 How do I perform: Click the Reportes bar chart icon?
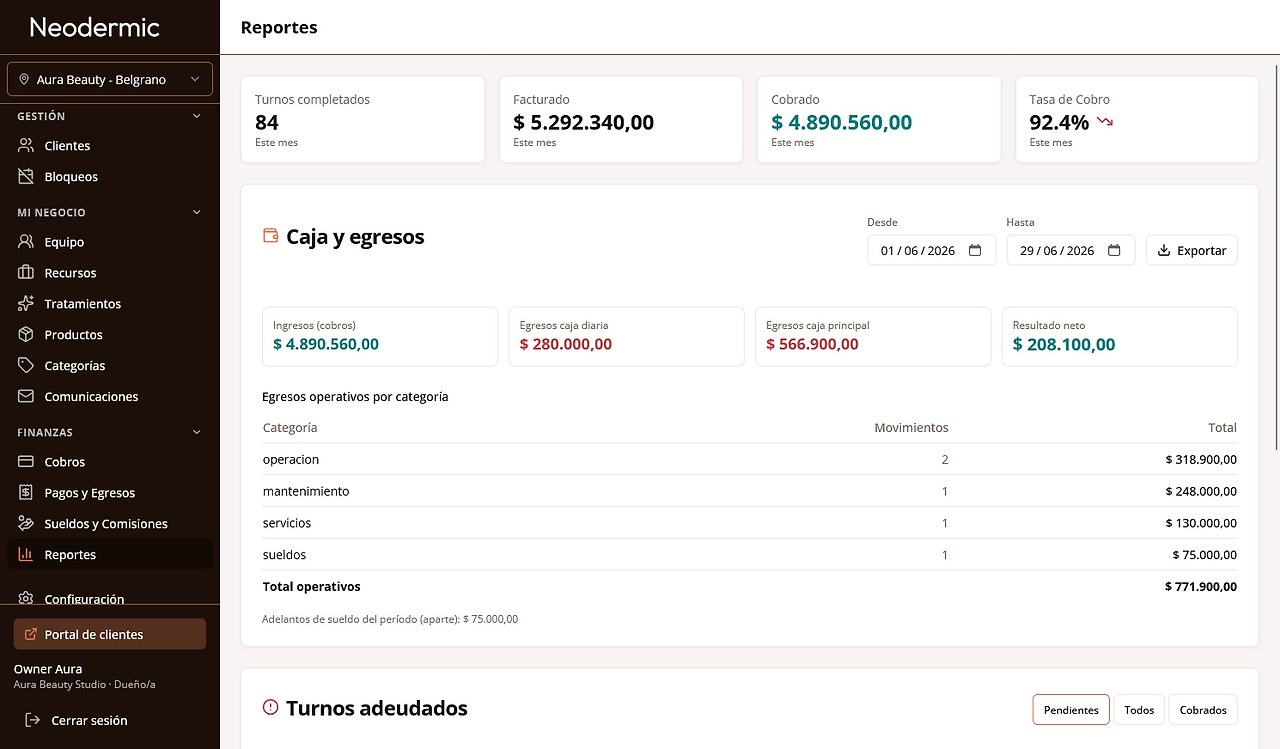(x=26, y=555)
